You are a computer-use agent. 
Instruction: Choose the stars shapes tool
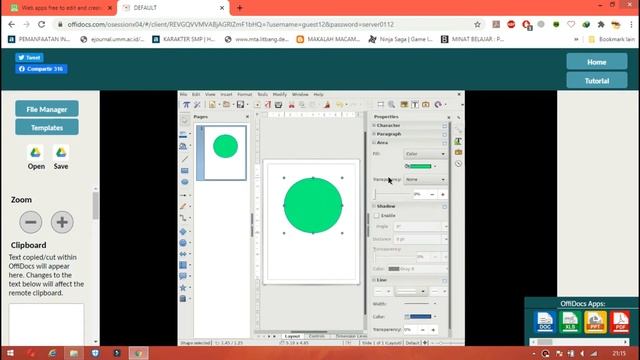[x=183, y=287]
